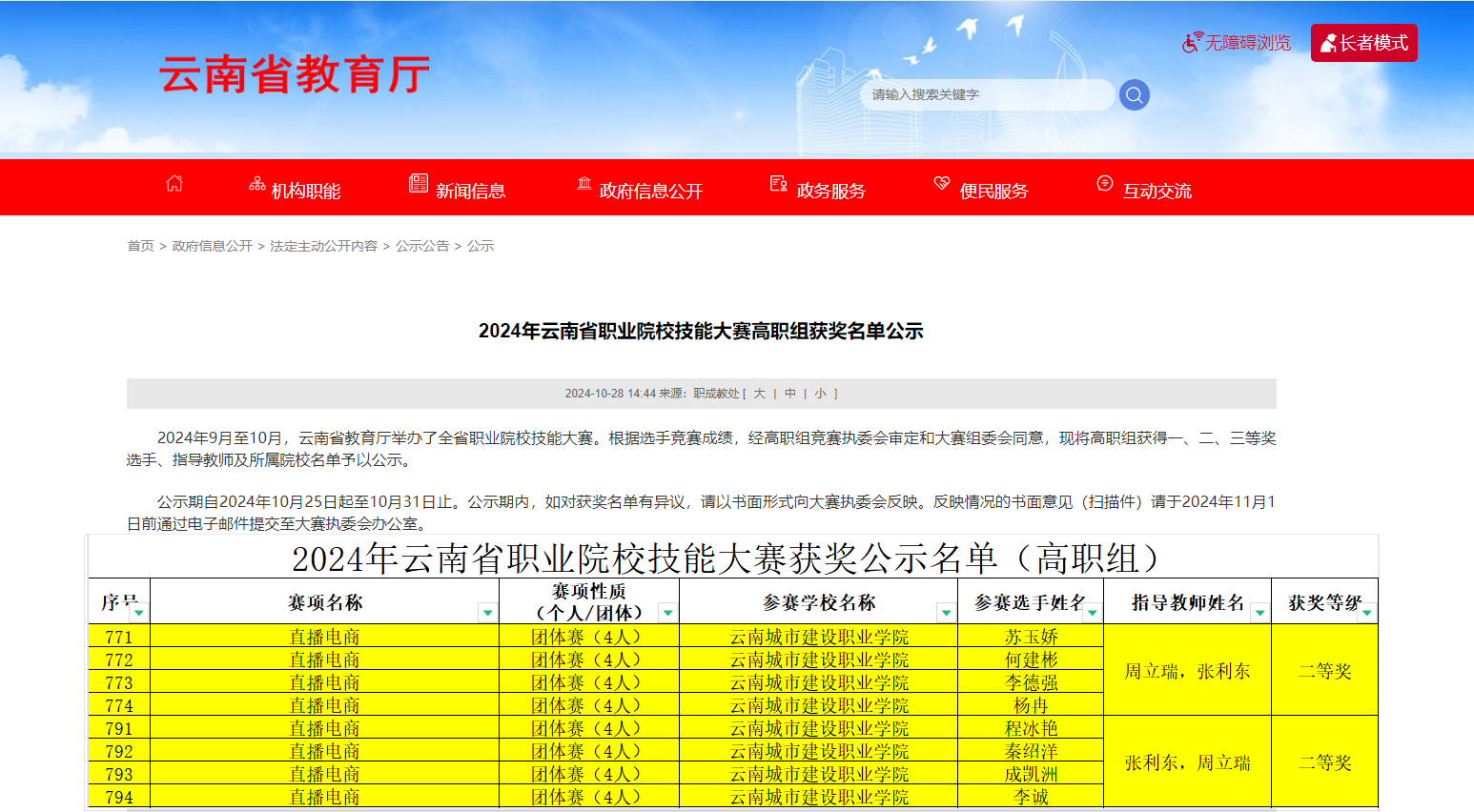
Task: Click teacher cell 张利东，周立瑞
Action: [x=1187, y=762]
